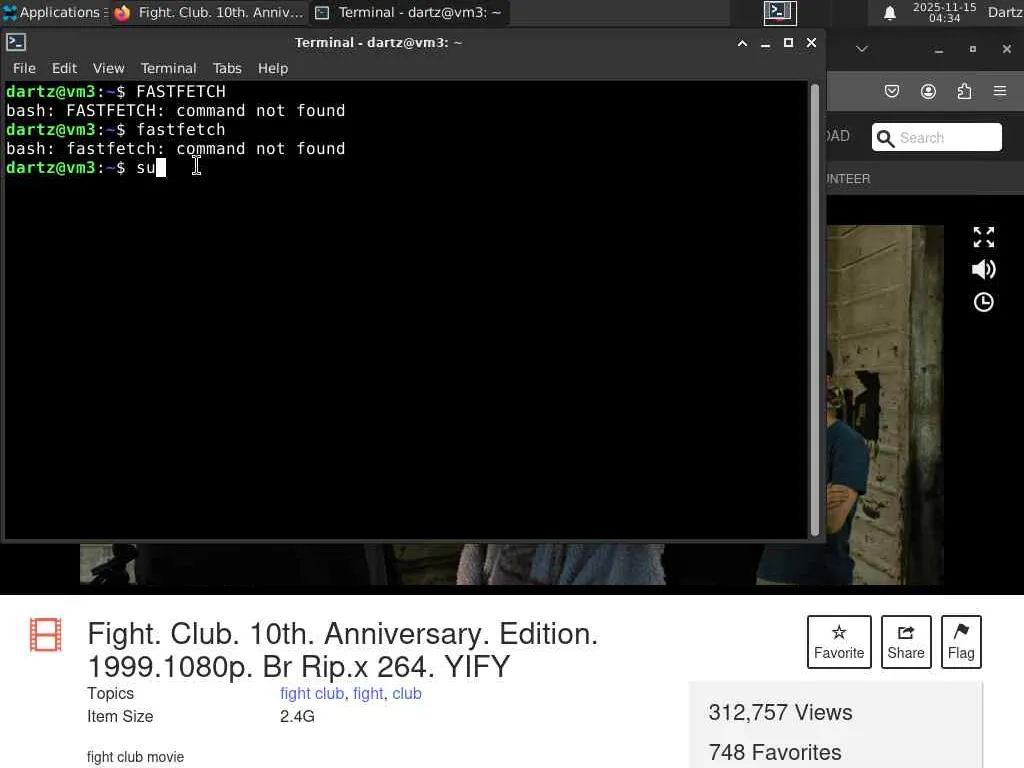The width and height of the screenshot is (1024, 768).
Task: Click the clock icon beside the video
Action: click(984, 302)
